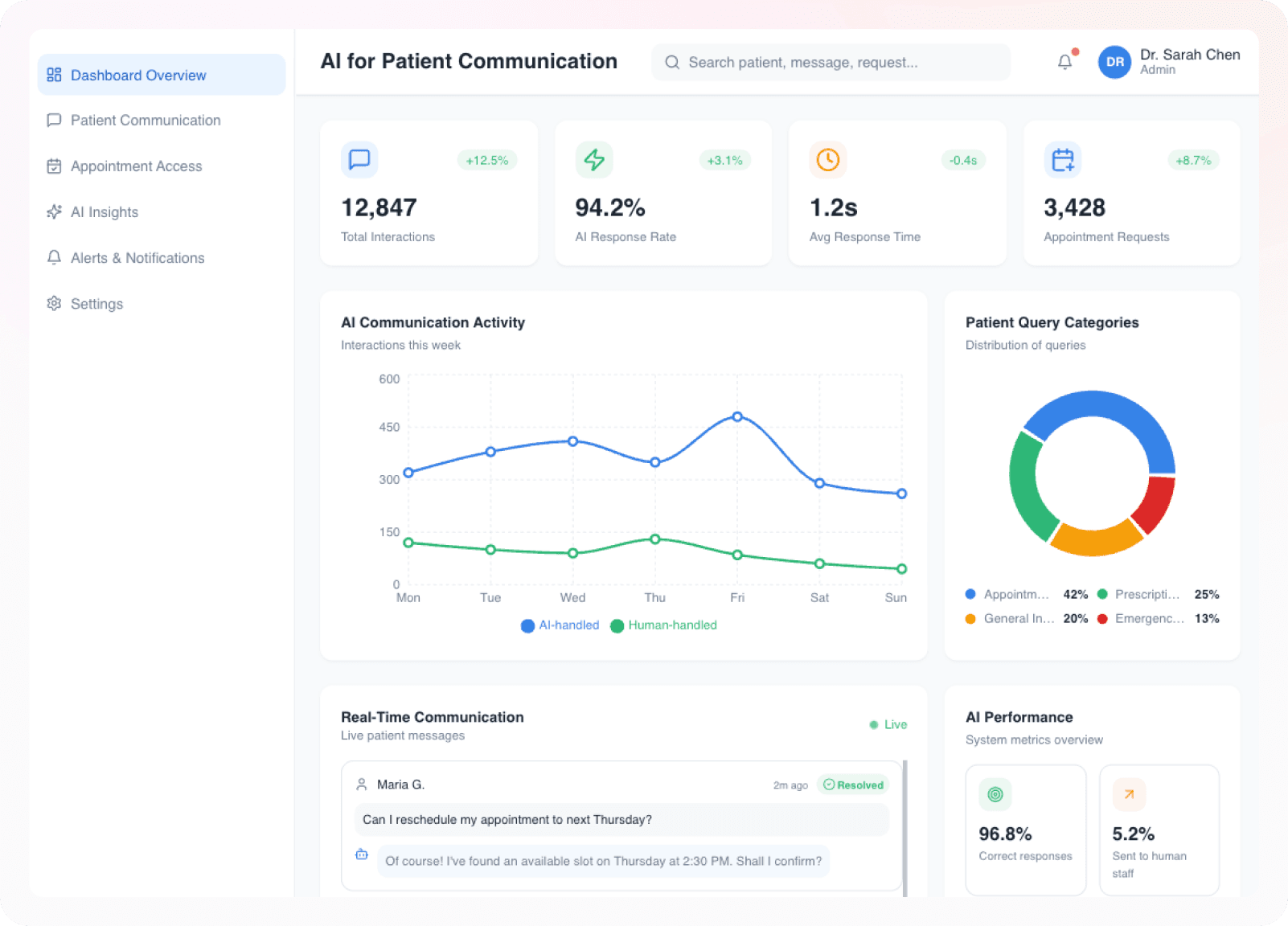
Task: Toggle the Live indicator on Real-Time Communication
Action: click(x=888, y=724)
